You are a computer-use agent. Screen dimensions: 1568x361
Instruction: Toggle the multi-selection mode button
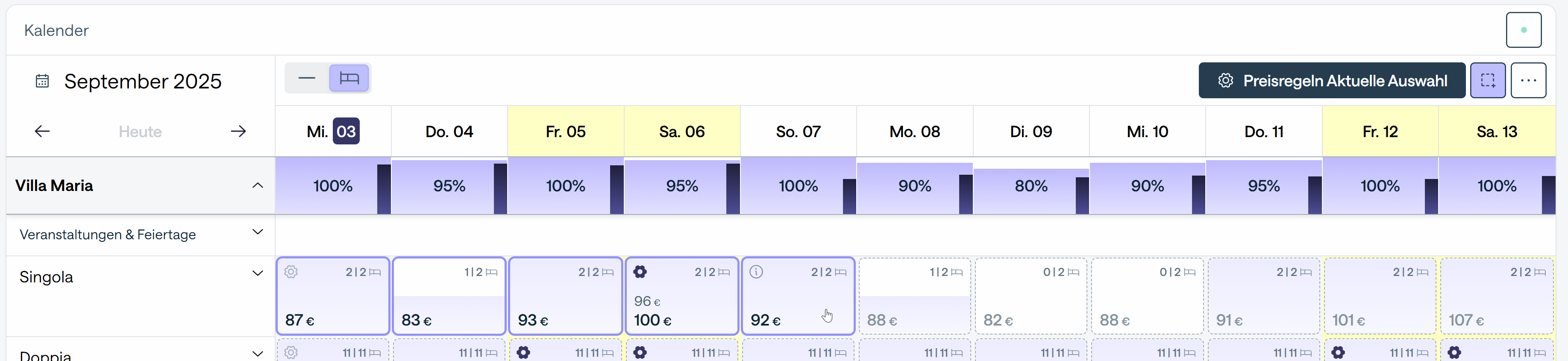1488,80
